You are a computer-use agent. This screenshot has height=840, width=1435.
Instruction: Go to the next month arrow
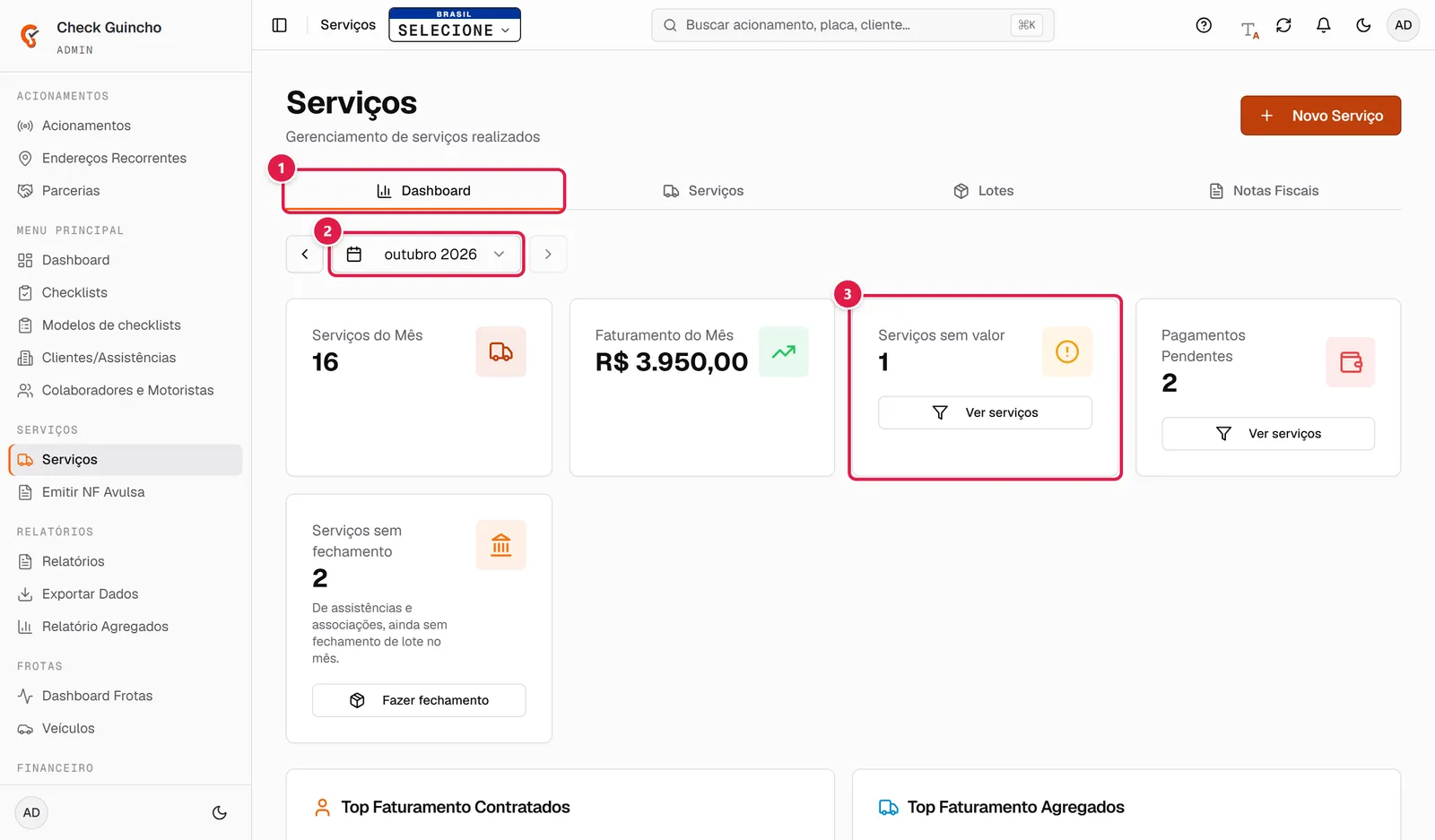[x=548, y=255]
